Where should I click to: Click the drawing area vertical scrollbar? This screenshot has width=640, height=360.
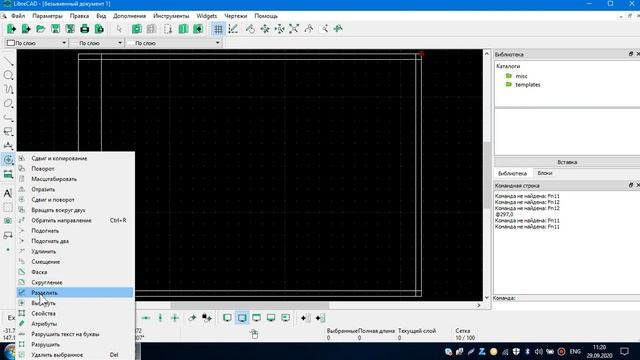point(487,175)
